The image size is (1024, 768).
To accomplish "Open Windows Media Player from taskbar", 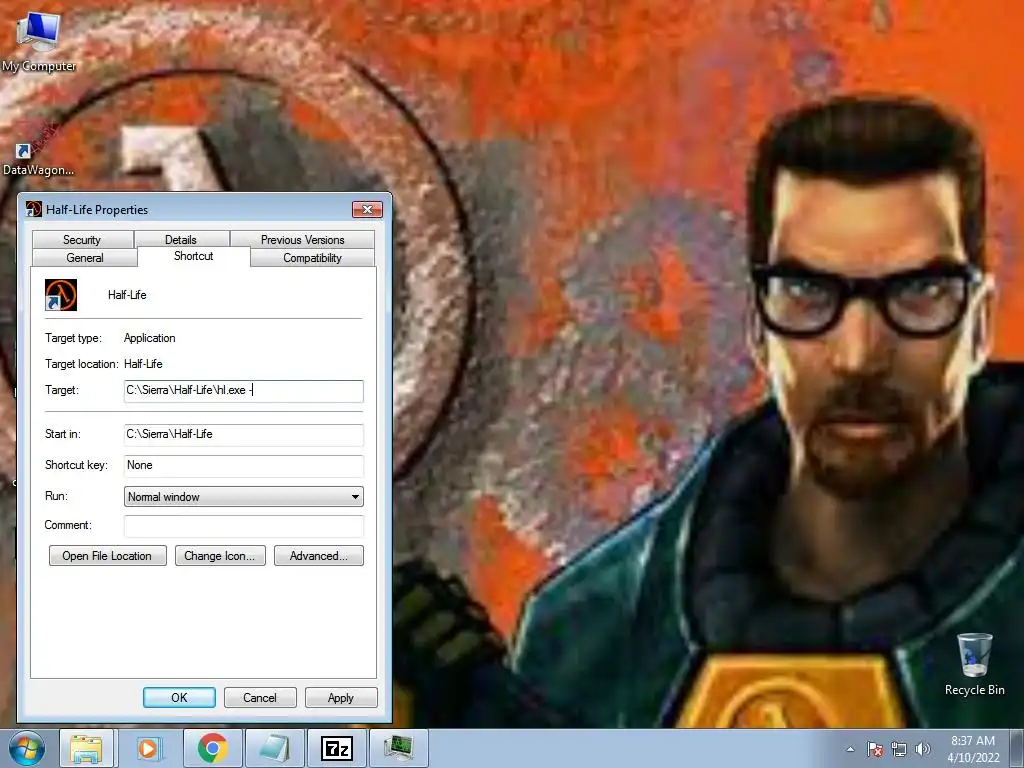I will 148,748.
